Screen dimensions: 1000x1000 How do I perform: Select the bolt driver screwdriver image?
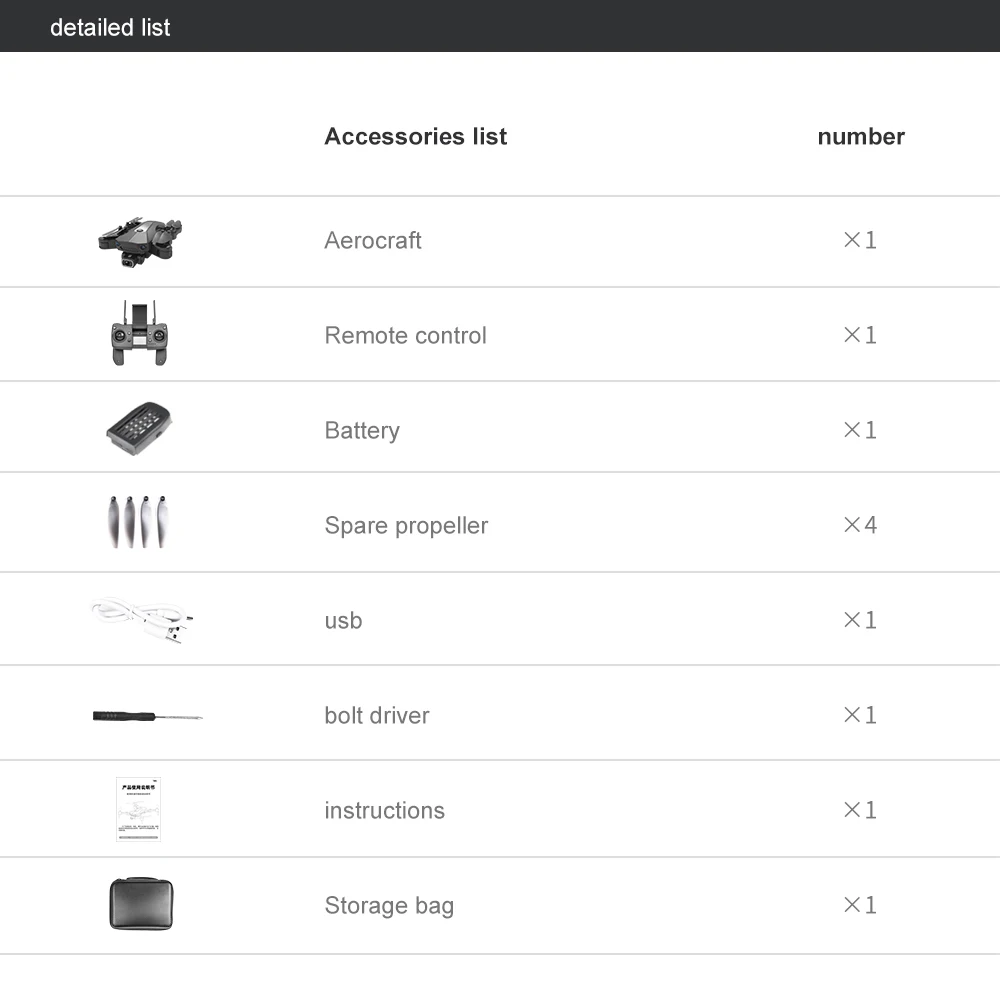click(147, 716)
